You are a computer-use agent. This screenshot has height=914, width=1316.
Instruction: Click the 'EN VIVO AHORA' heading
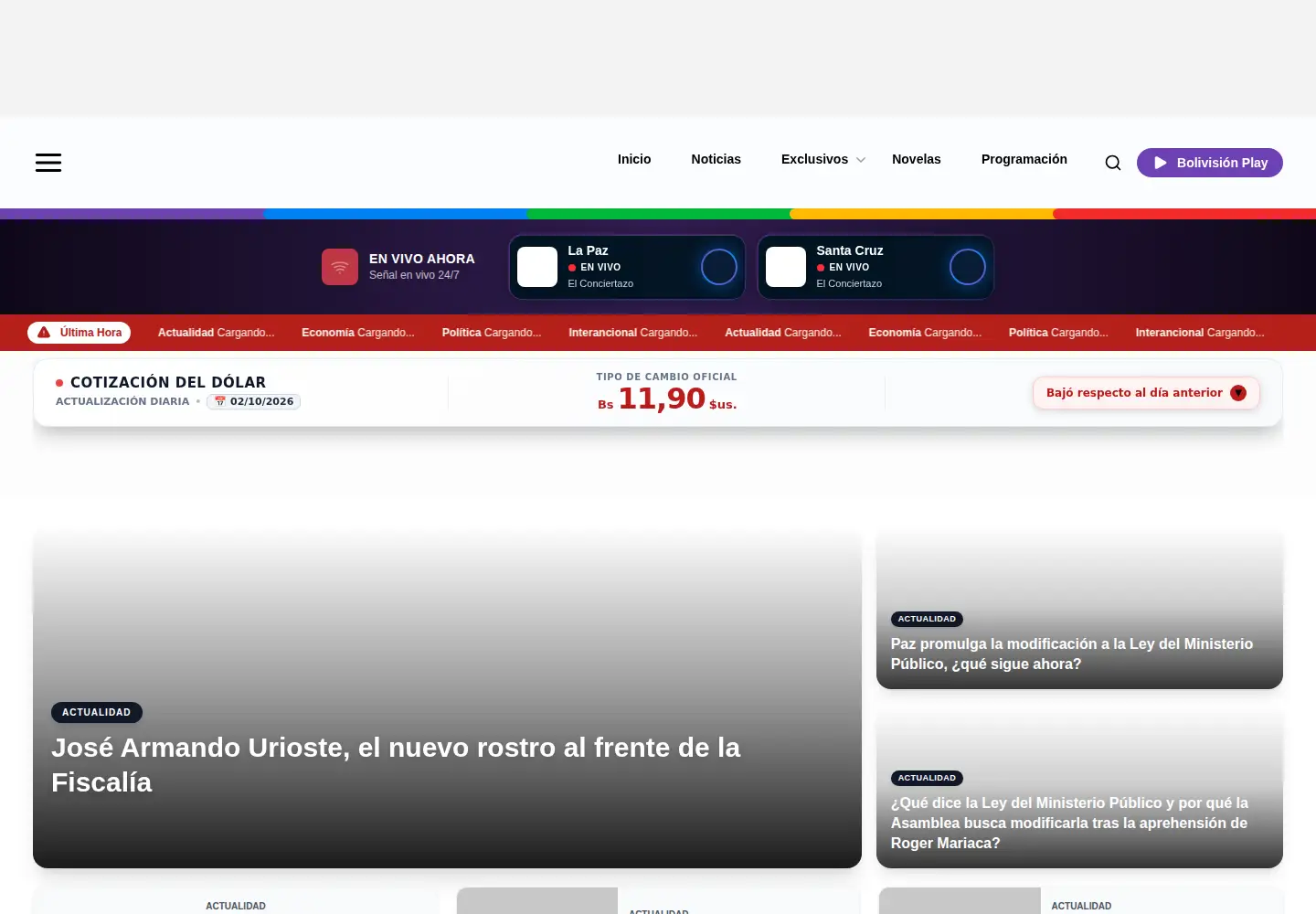pos(422,259)
